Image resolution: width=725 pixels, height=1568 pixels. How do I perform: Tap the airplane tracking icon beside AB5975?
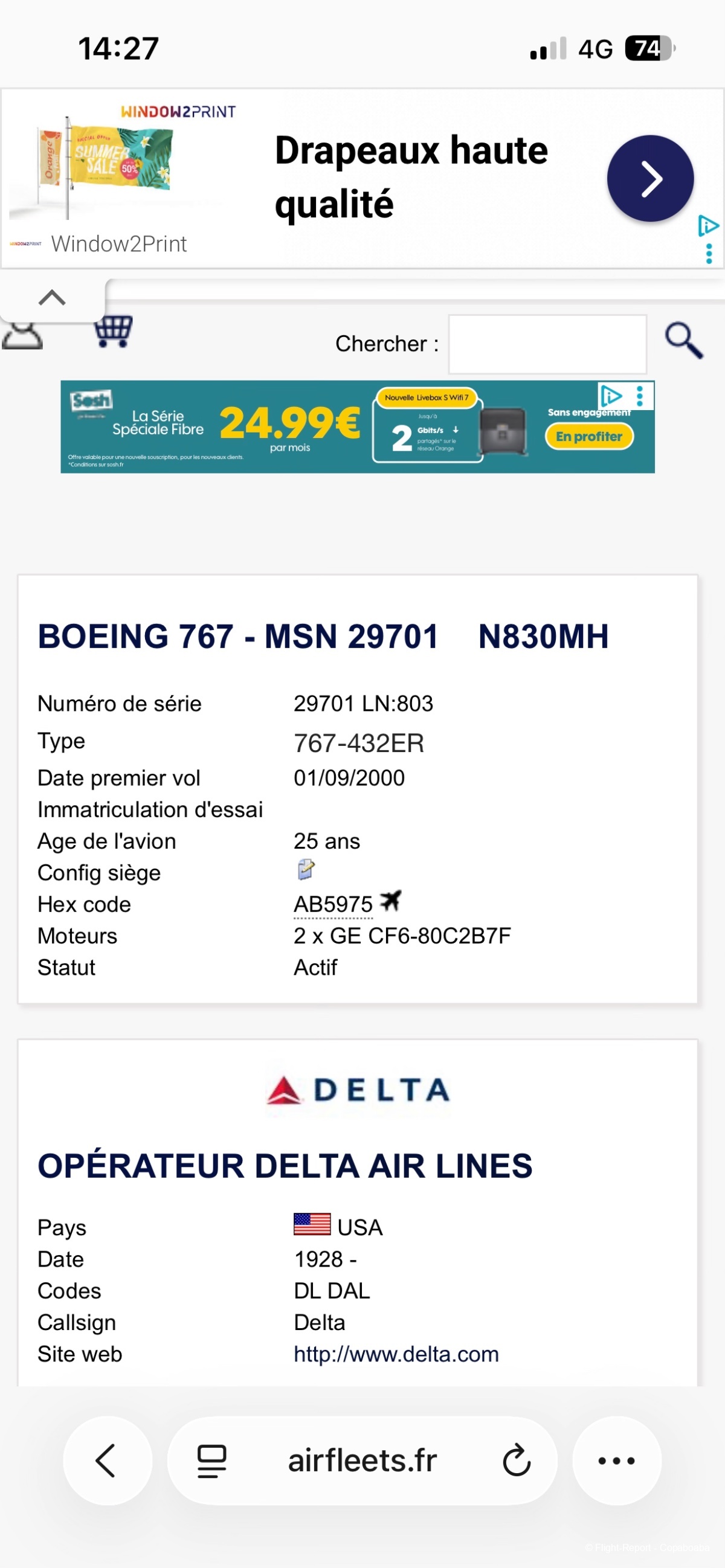390,901
